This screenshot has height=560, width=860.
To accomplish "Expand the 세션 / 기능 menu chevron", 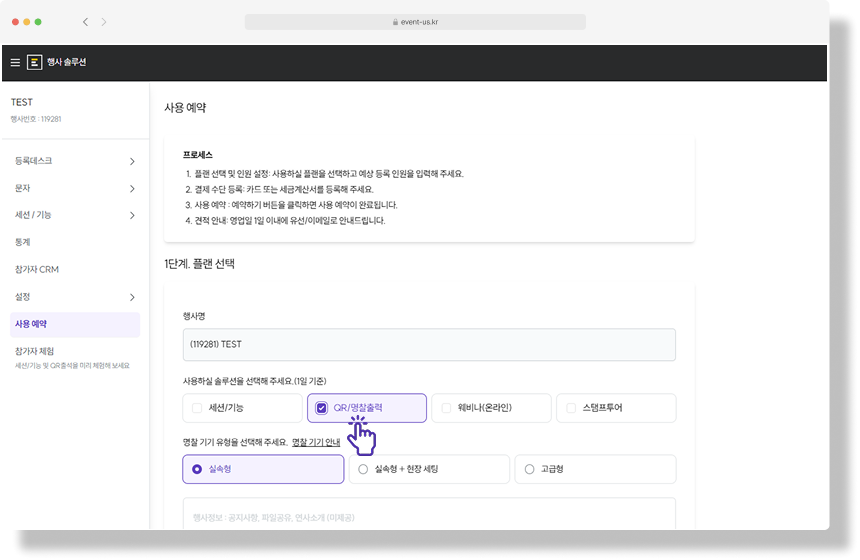I will pos(132,216).
